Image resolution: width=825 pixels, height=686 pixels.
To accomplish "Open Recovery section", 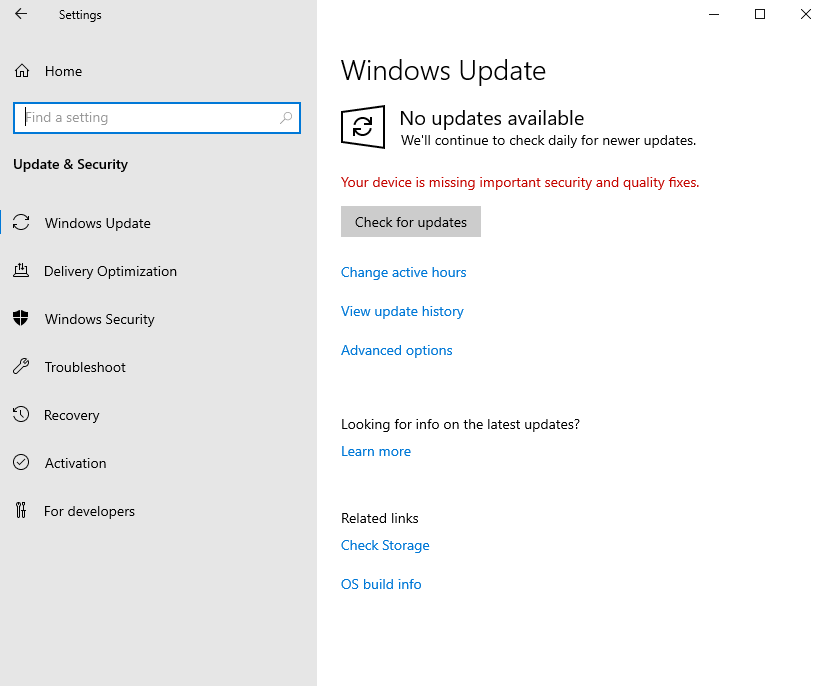I will [72, 415].
